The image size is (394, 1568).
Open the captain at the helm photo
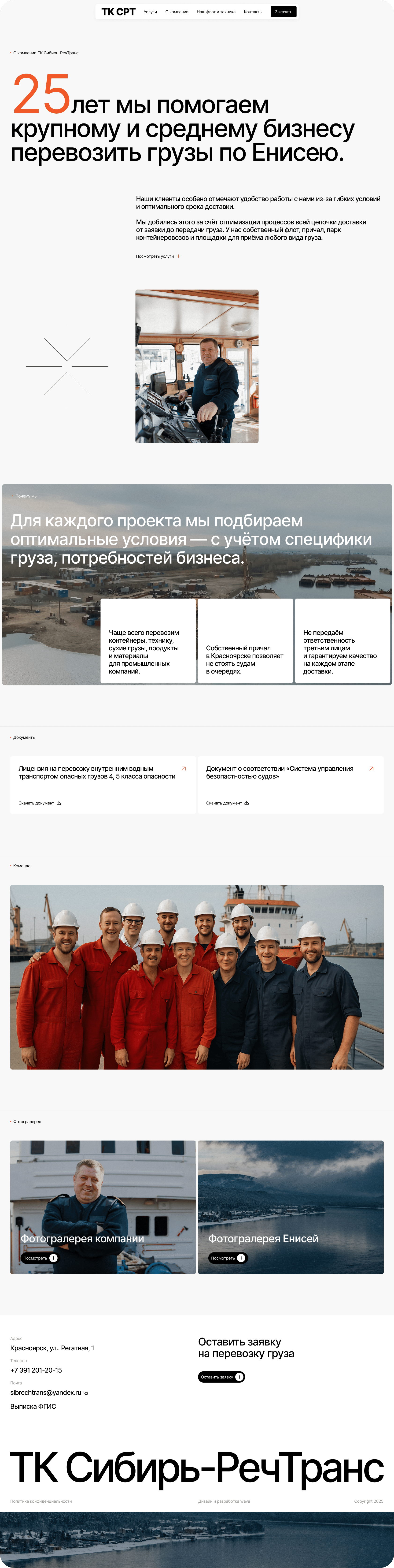click(x=197, y=366)
